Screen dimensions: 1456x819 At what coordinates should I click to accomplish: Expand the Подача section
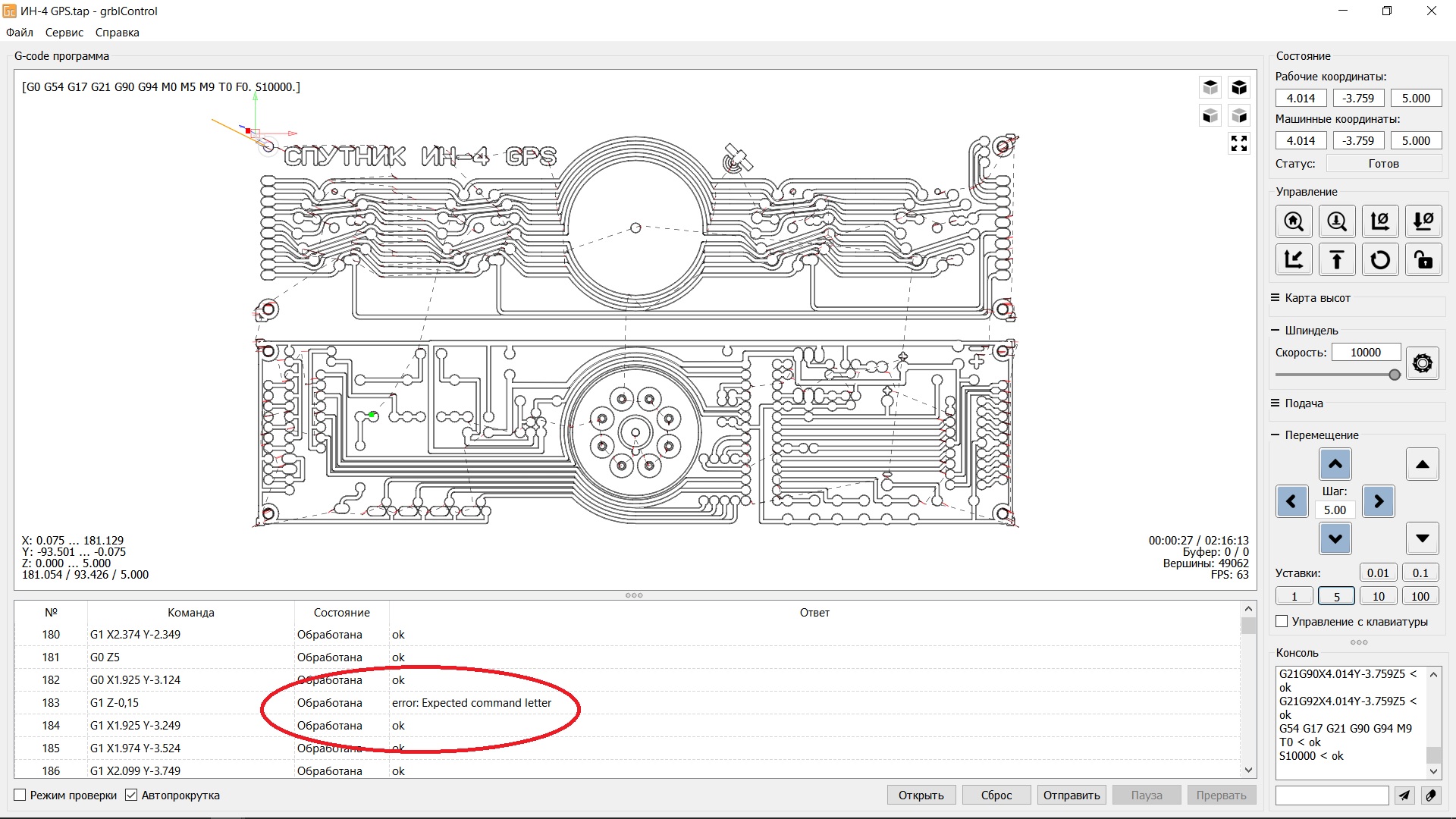coord(1303,403)
